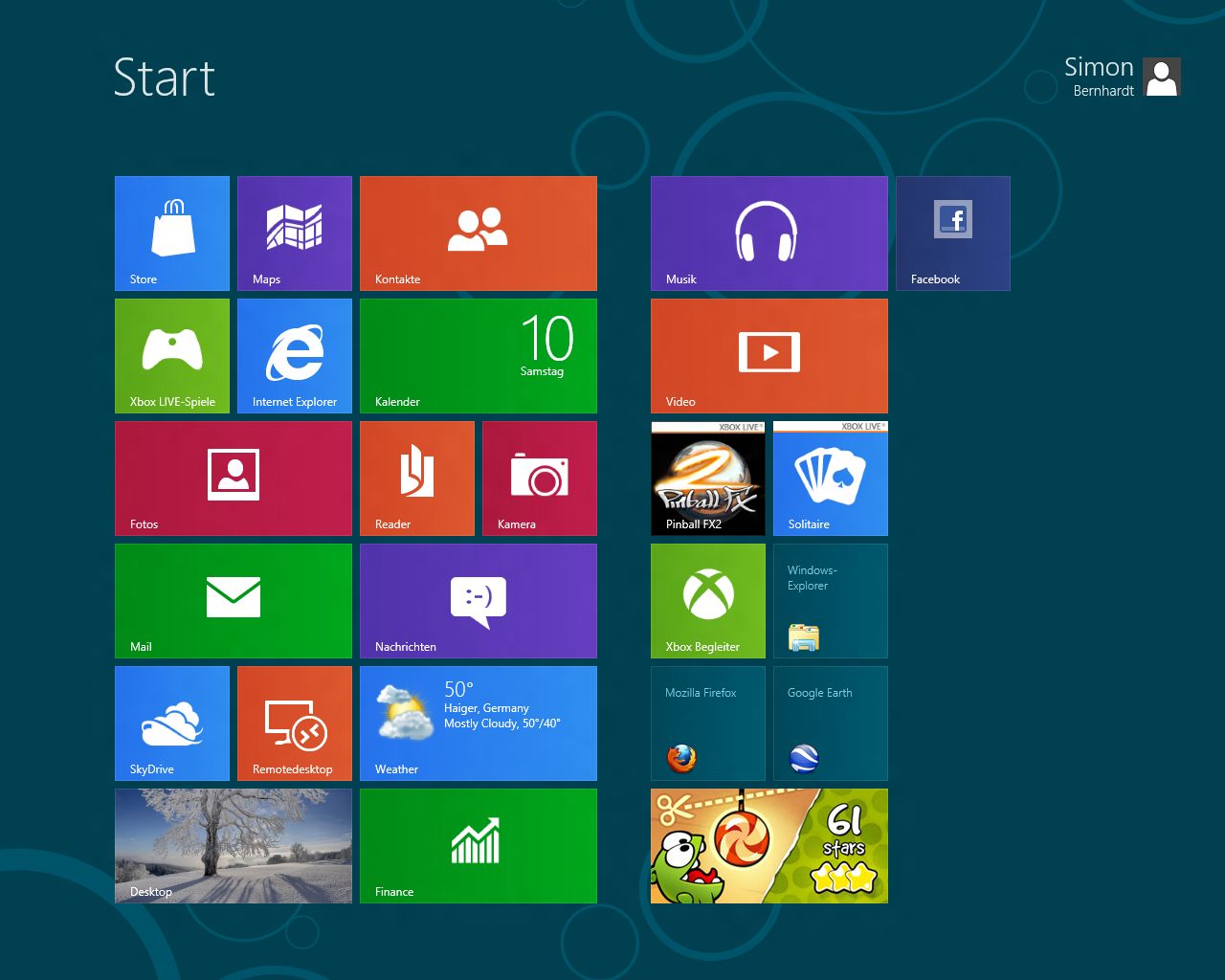Viewport: 1225px width, 980px height.
Task: Open the Weather tile for Haiger, Germany
Action: pos(479,724)
